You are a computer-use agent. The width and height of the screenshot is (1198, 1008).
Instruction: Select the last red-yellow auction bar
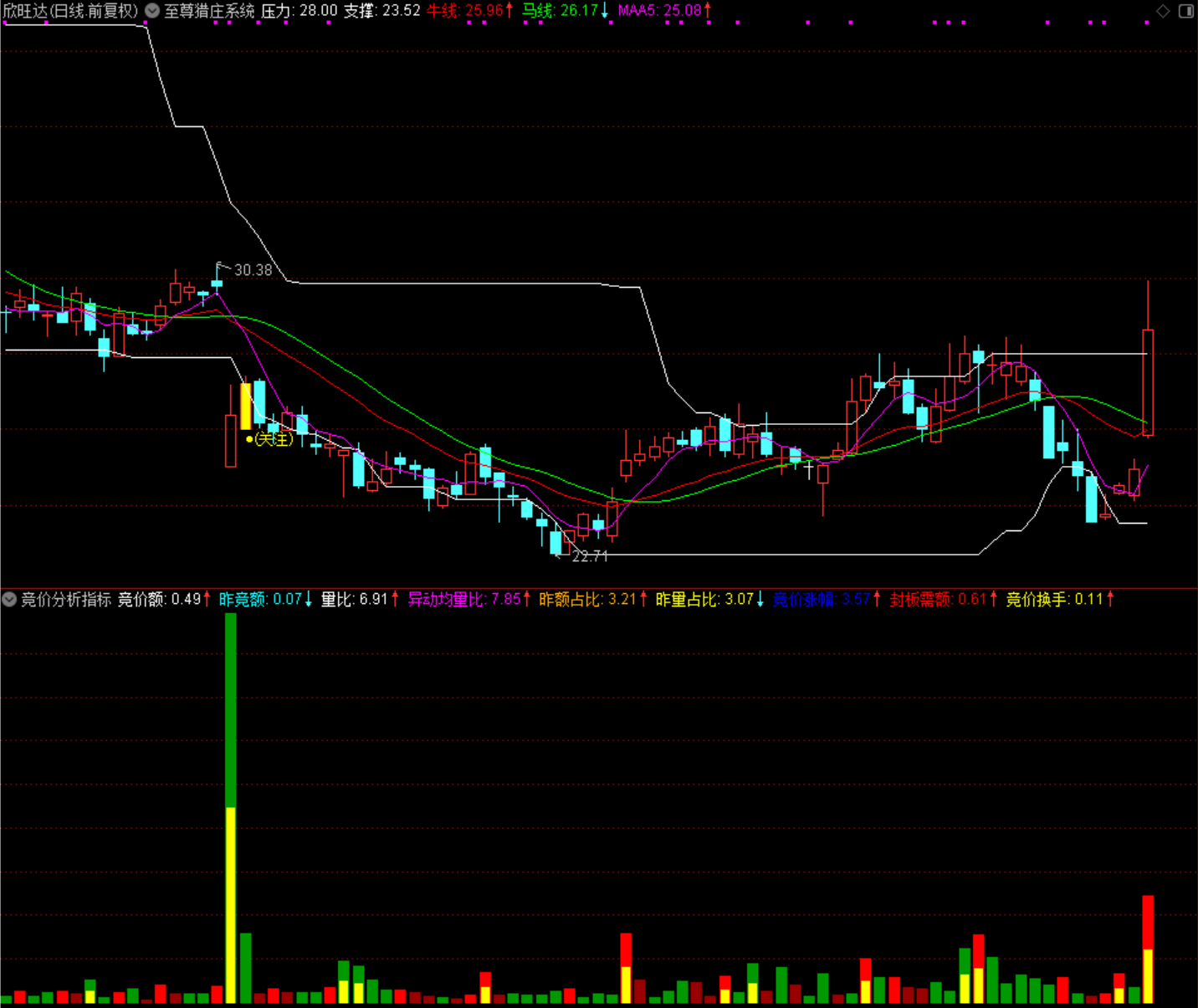coord(1148,949)
